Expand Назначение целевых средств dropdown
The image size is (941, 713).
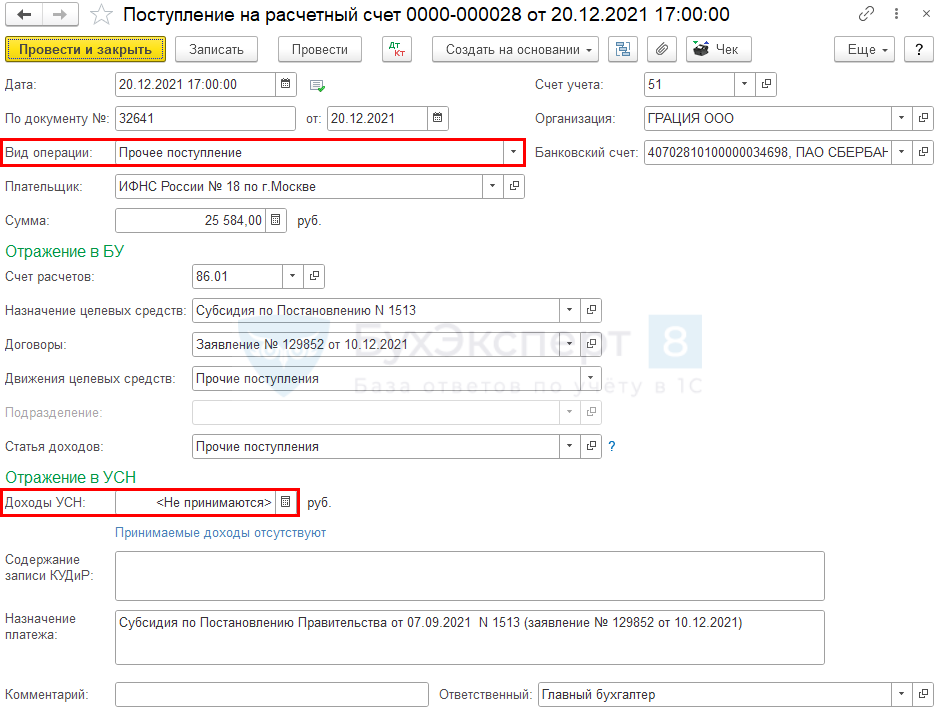pos(570,310)
